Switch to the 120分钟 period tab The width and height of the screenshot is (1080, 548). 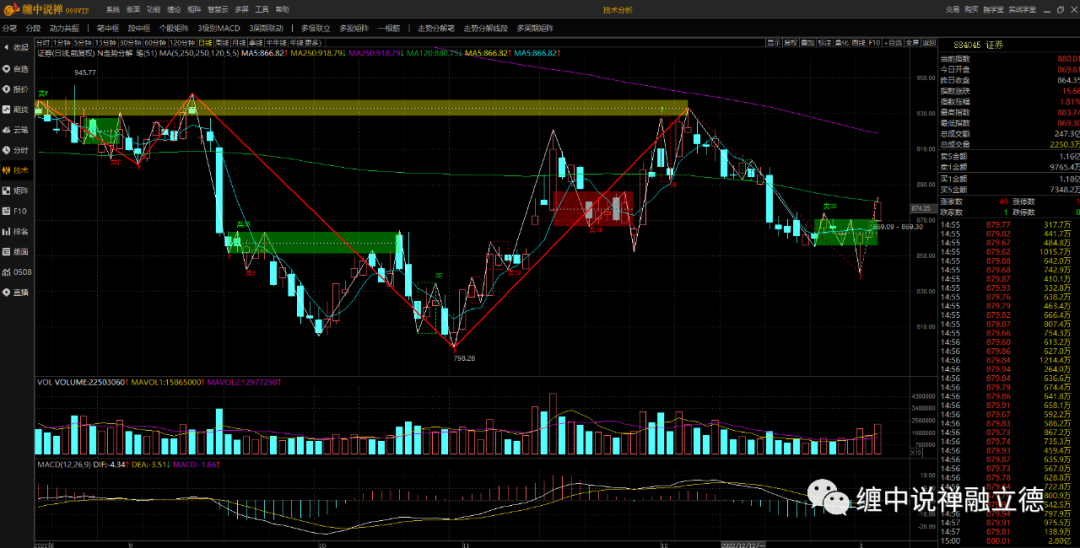pyautogui.click(x=182, y=43)
